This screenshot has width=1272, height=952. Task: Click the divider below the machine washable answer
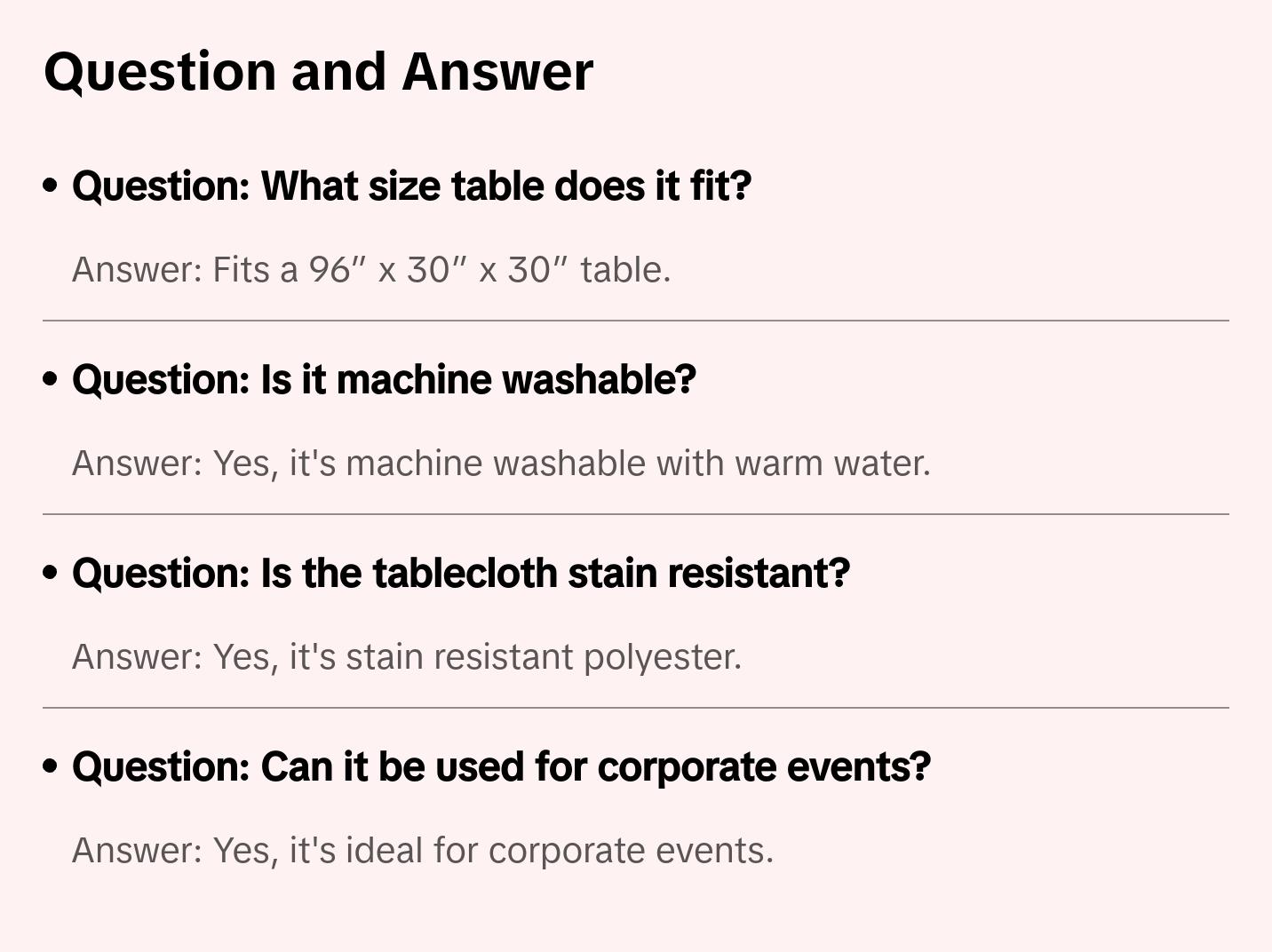coord(636,514)
